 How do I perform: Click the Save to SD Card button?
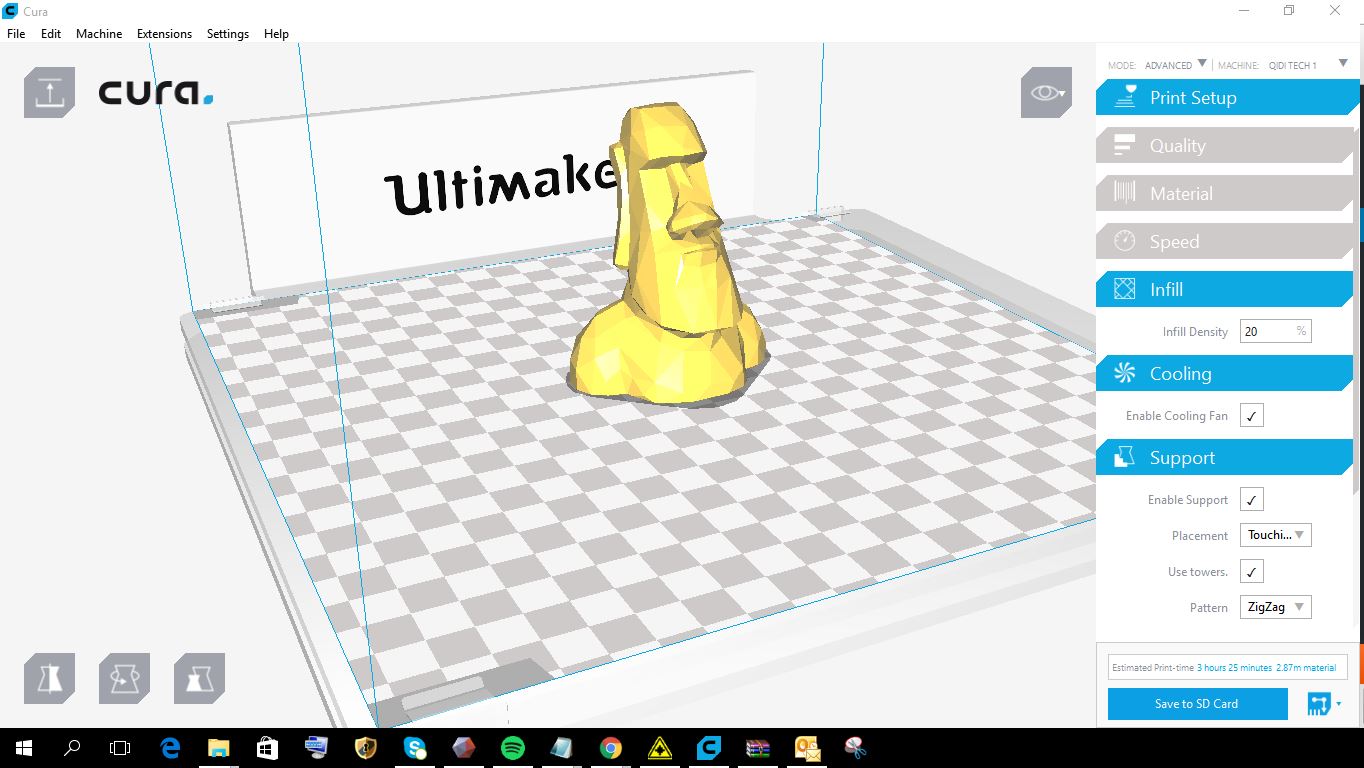1197,704
